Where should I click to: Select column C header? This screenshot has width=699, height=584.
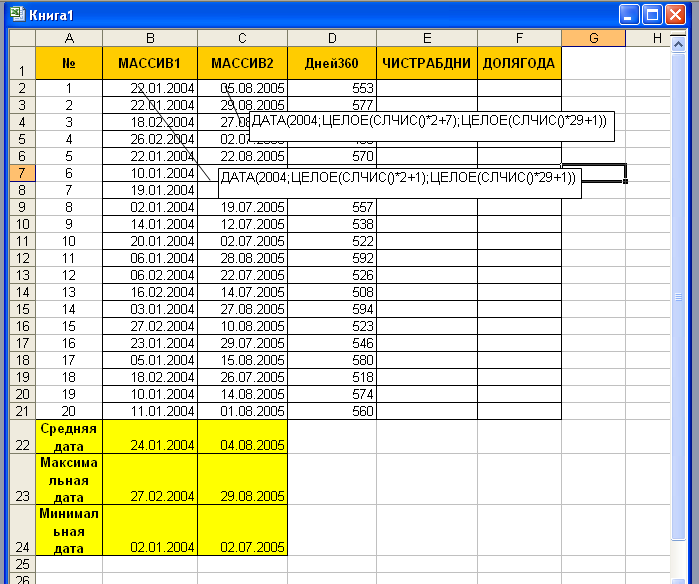[243, 38]
